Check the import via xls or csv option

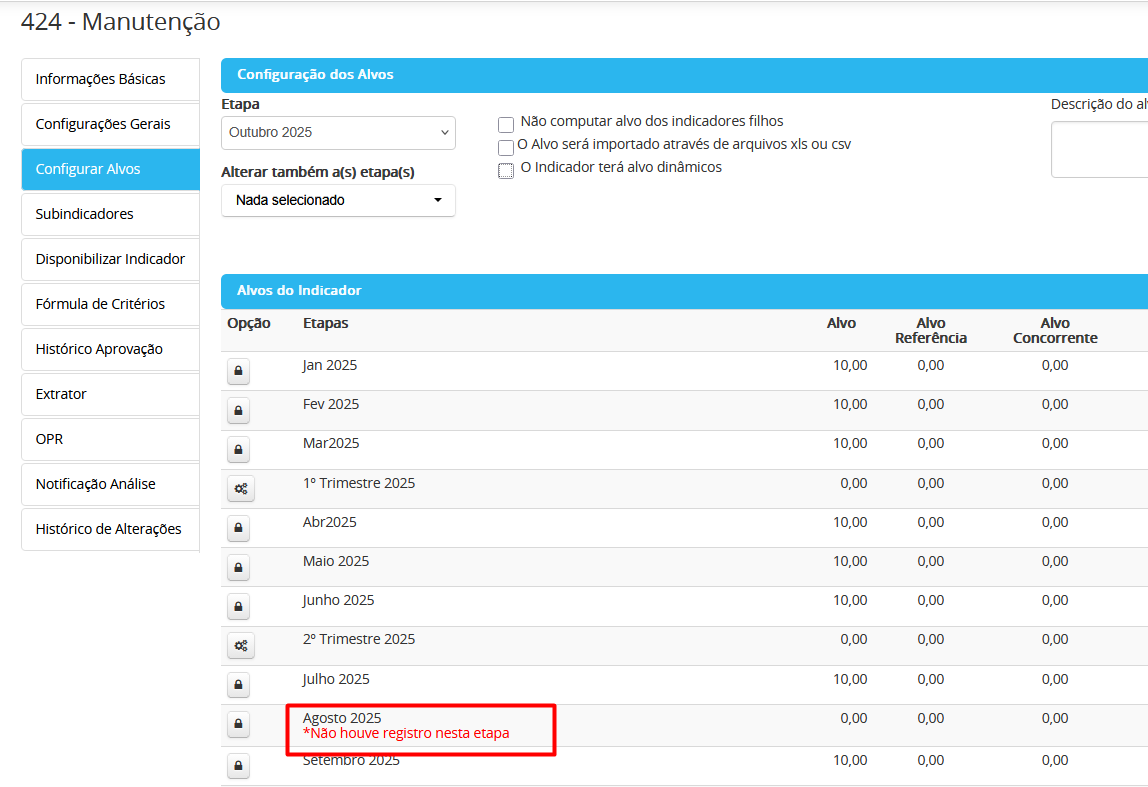tap(506, 148)
